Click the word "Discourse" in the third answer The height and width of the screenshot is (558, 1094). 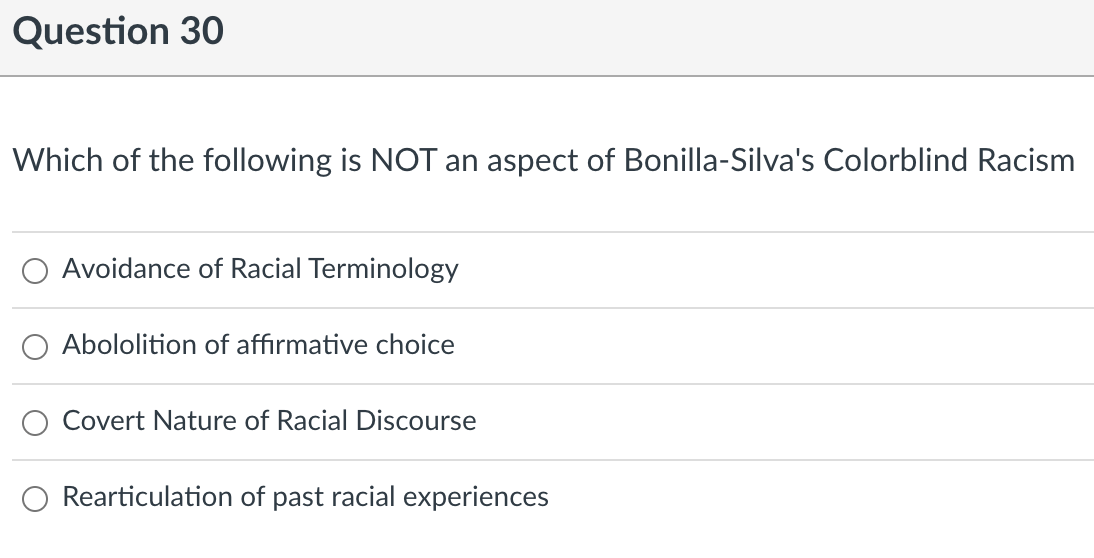(x=418, y=421)
